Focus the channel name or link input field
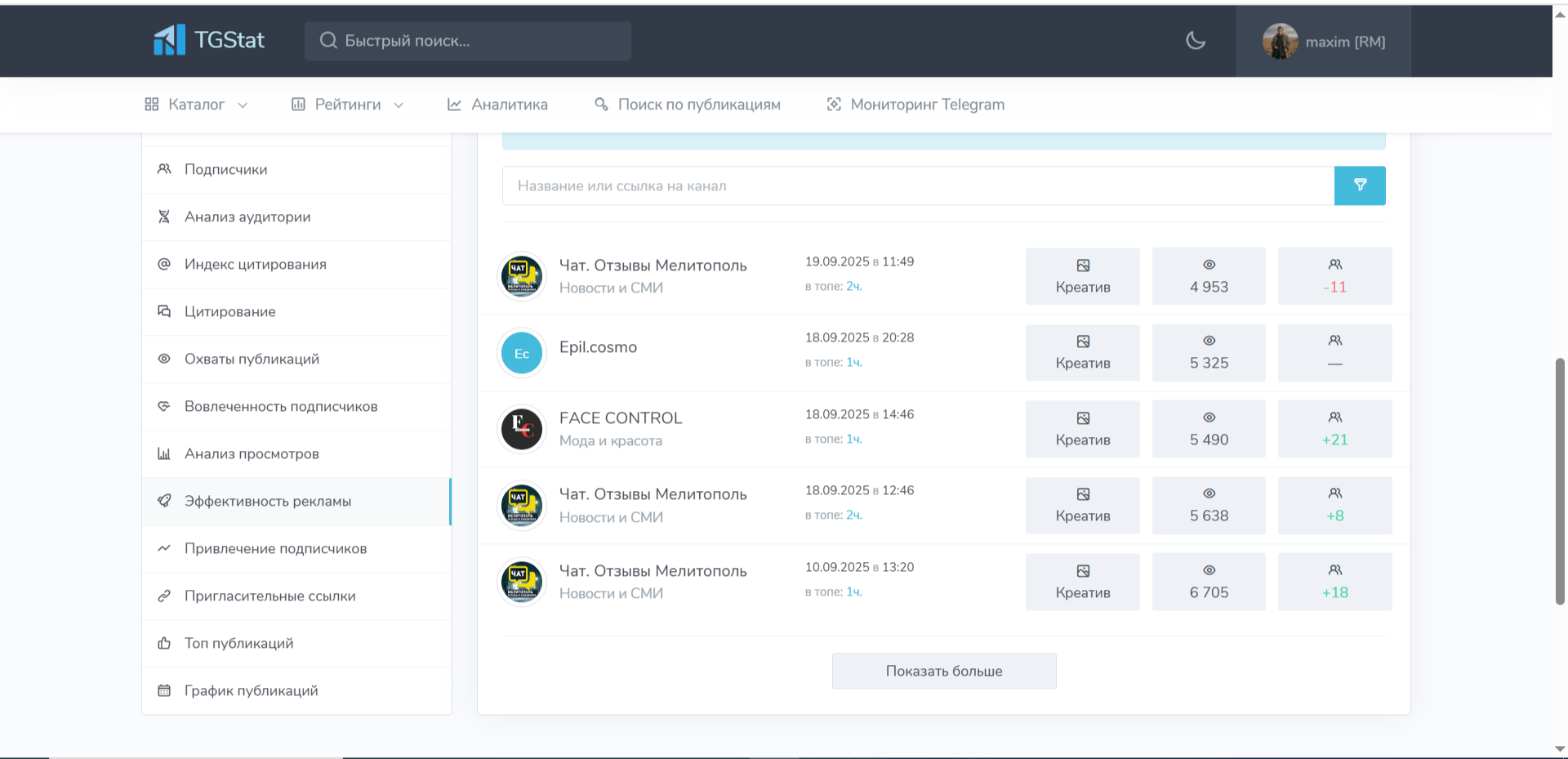1568x759 pixels. click(918, 185)
